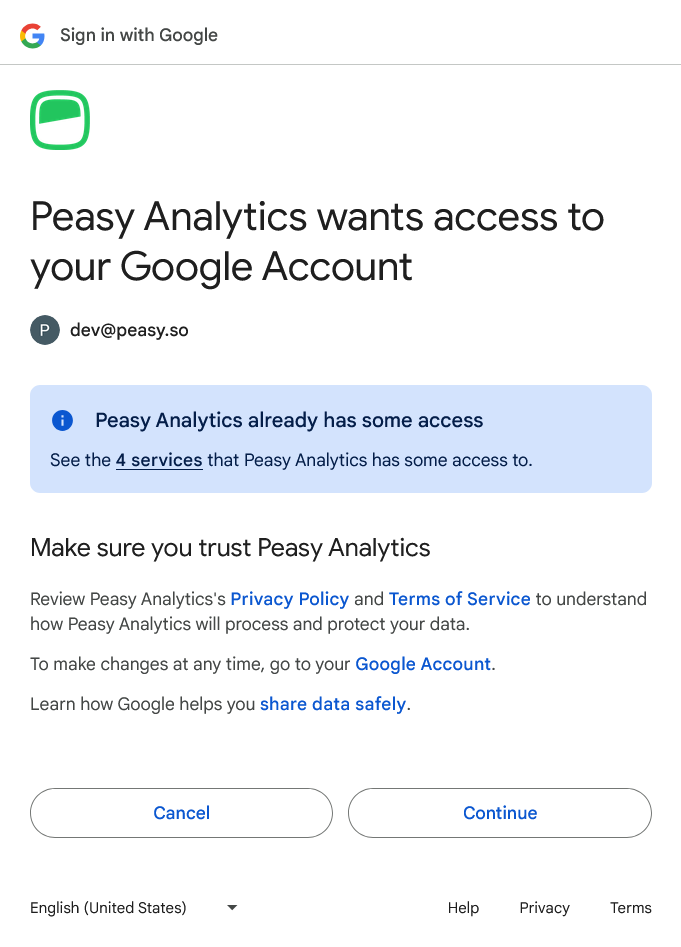Viewport: 681px width, 947px height.
Task: Open the "4 services" link
Action: click(x=159, y=461)
